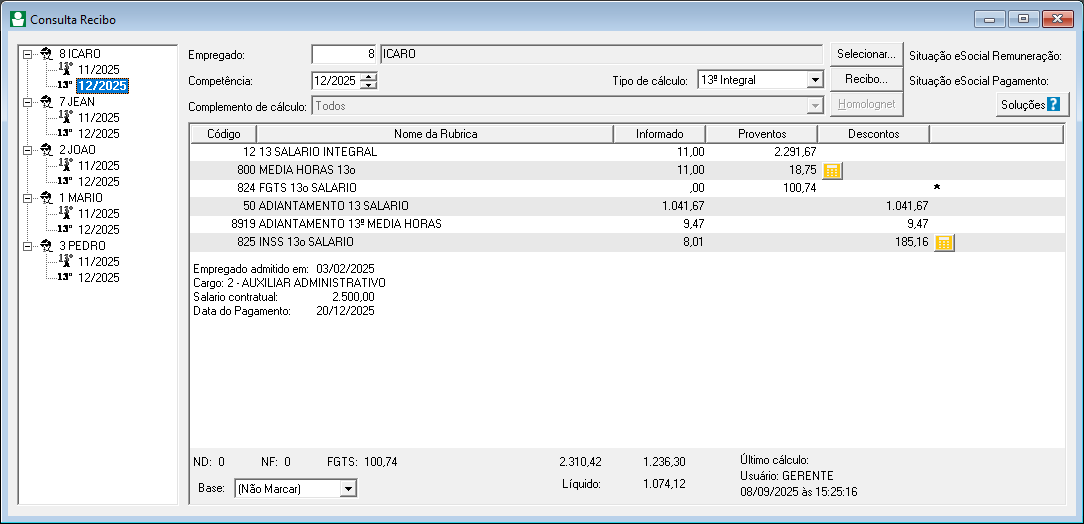Image resolution: width=1084 pixels, height=524 pixels.
Task: Click the Empregado code input field
Action: pyautogui.click(x=344, y=54)
